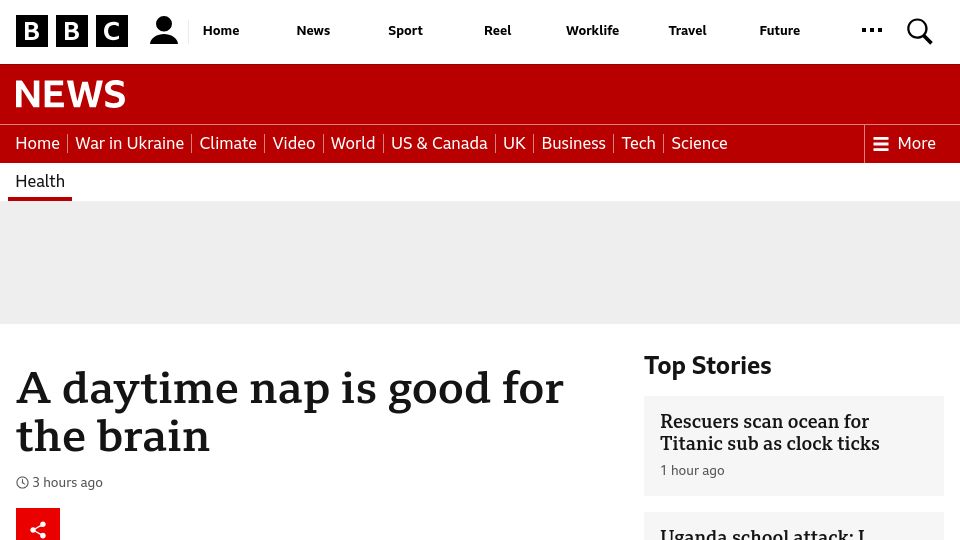Open Travel in top navigation
This screenshot has width=960, height=540.
coord(688,31)
